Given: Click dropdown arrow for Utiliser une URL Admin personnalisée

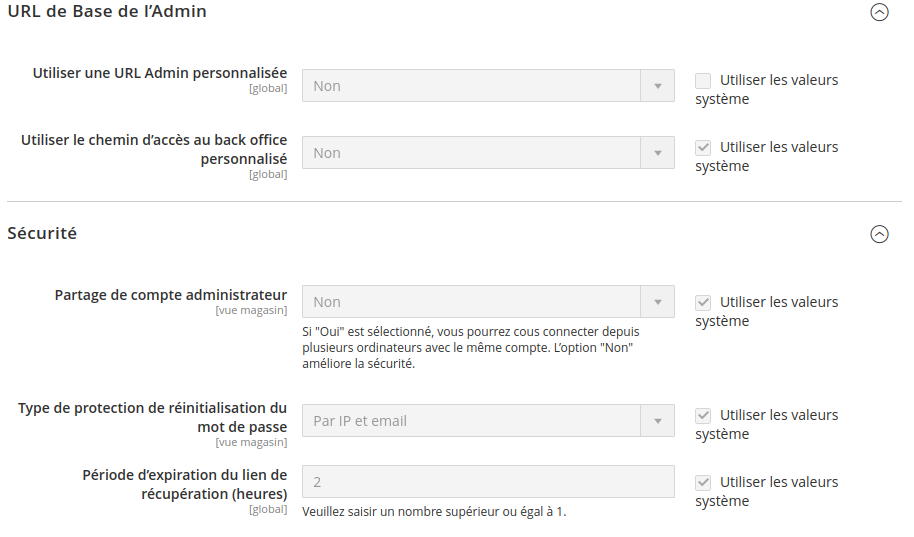Looking at the screenshot, I should pos(657,86).
